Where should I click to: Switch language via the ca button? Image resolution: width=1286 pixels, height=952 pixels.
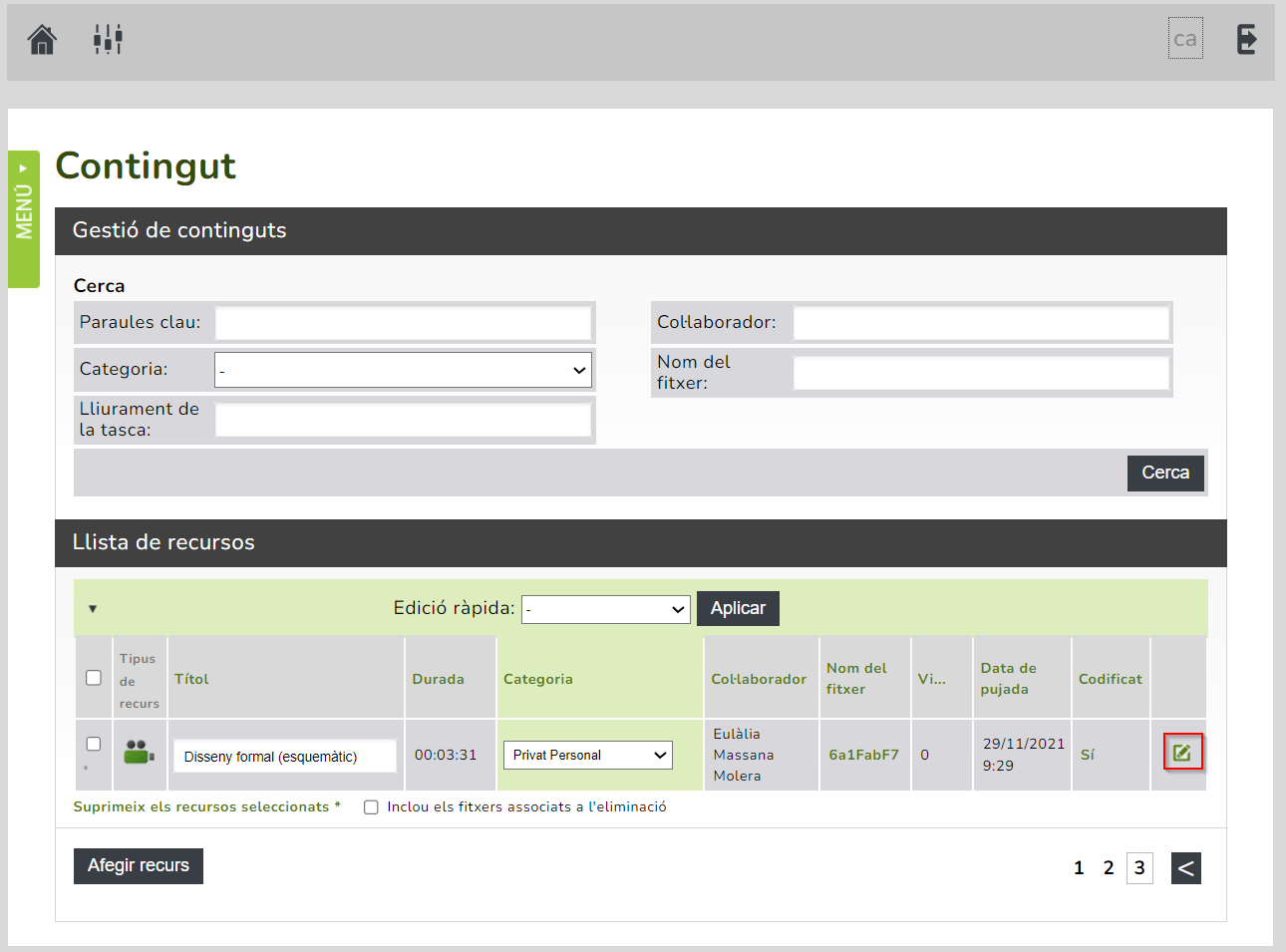pyautogui.click(x=1185, y=39)
